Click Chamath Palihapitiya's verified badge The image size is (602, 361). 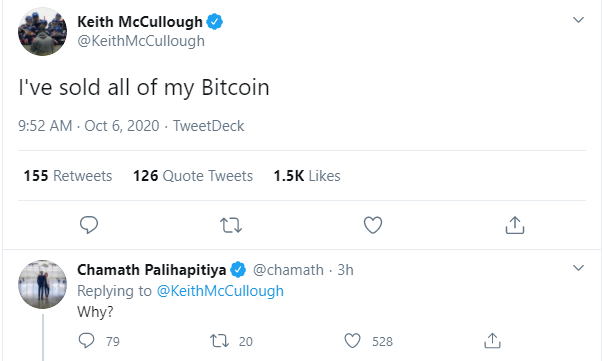click(238, 270)
